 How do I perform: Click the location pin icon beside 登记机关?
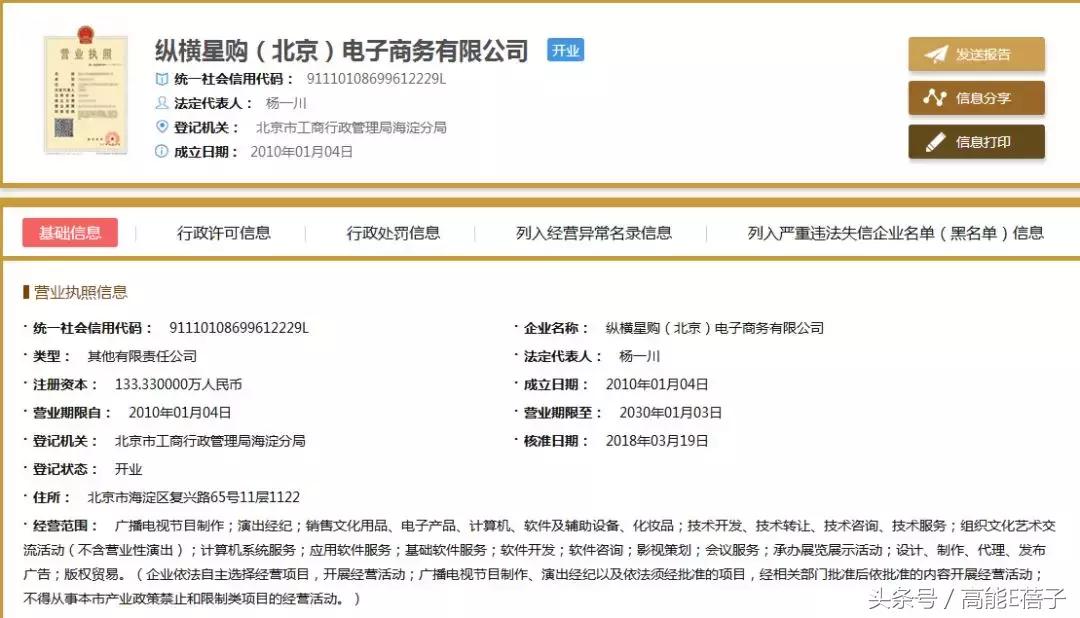point(160,127)
